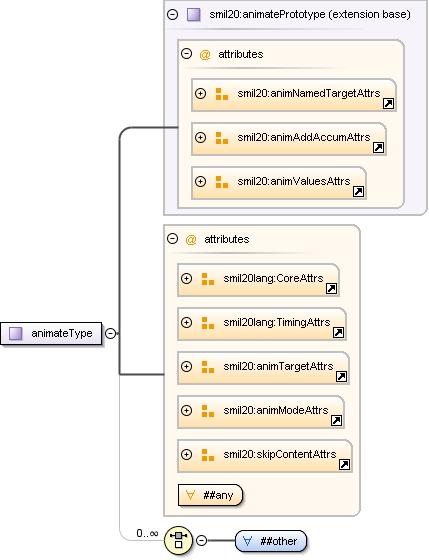Collapse the attributes box containing smil20lang:CoreAttrs

tap(173, 239)
